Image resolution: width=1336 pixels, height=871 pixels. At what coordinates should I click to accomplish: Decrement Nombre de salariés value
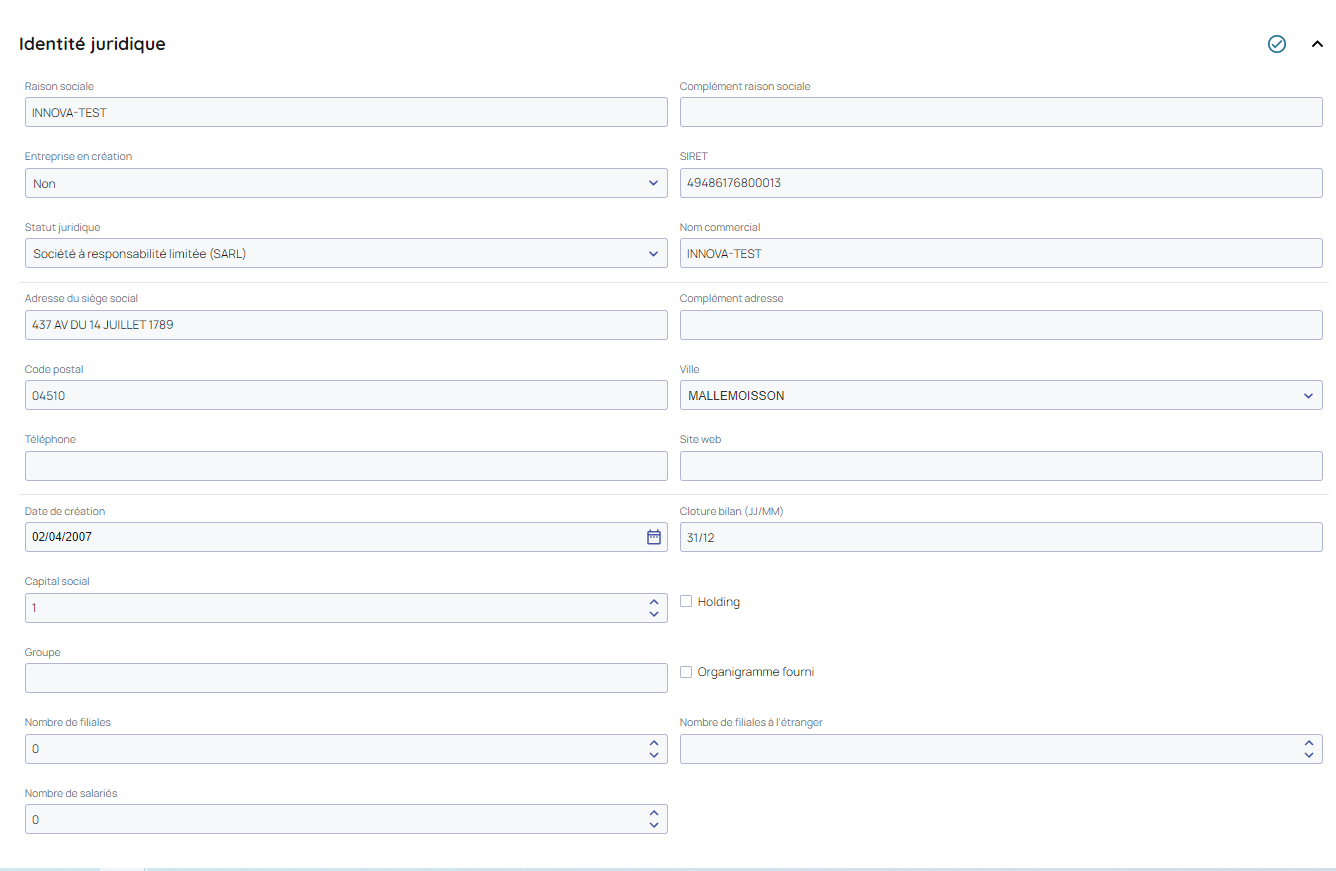pos(653,825)
